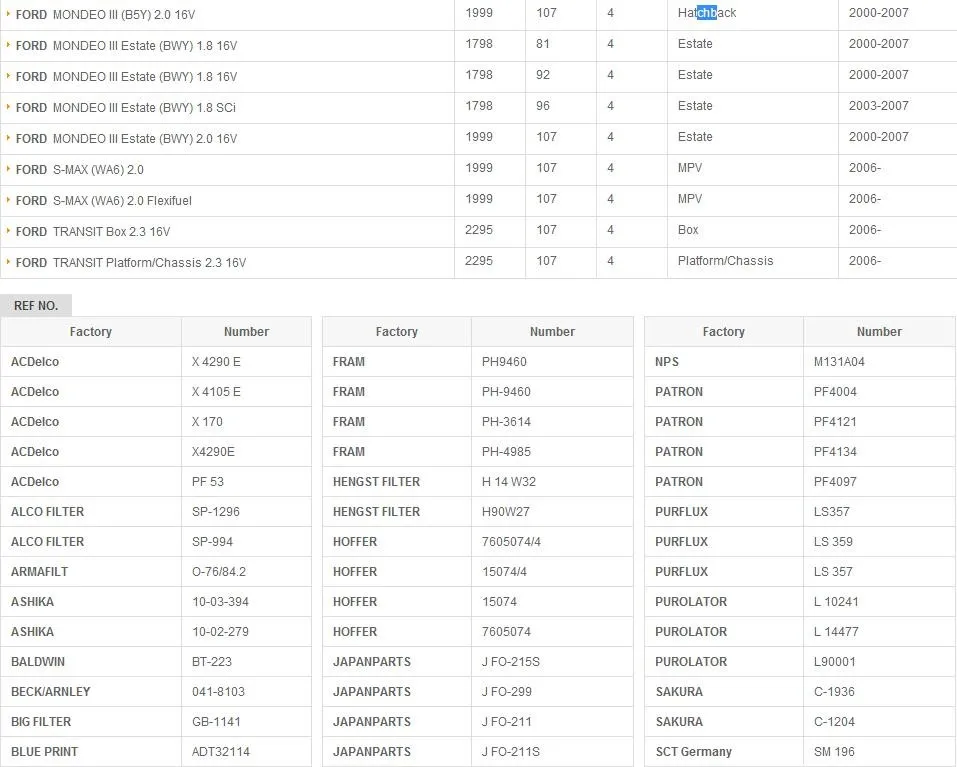
Task: Select FRAM number PH9460
Action: coord(504,362)
